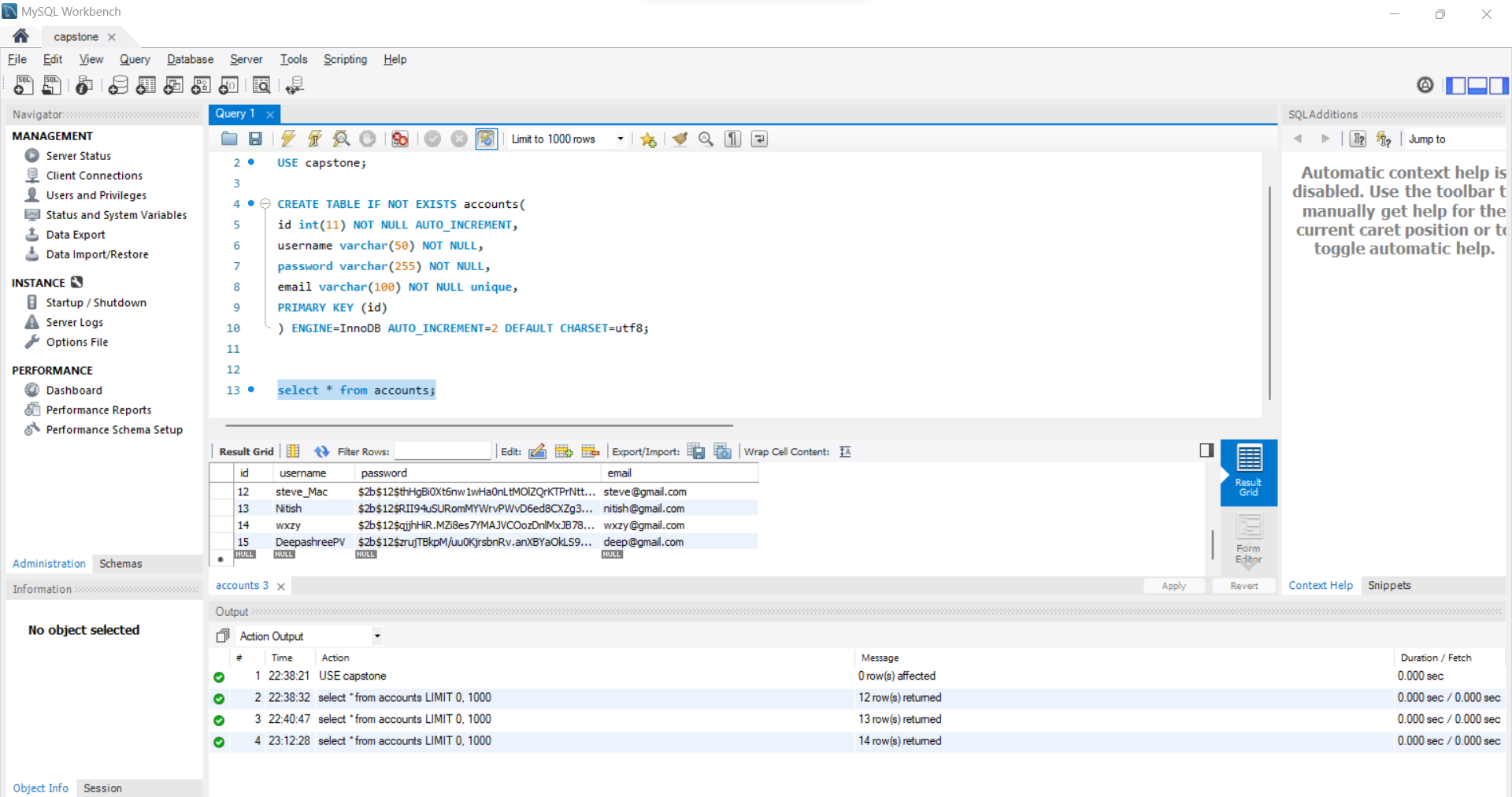Execute statement under cursor icon
Image resolution: width=1512 pixels, height=797 pixels.
coord(315,139)
